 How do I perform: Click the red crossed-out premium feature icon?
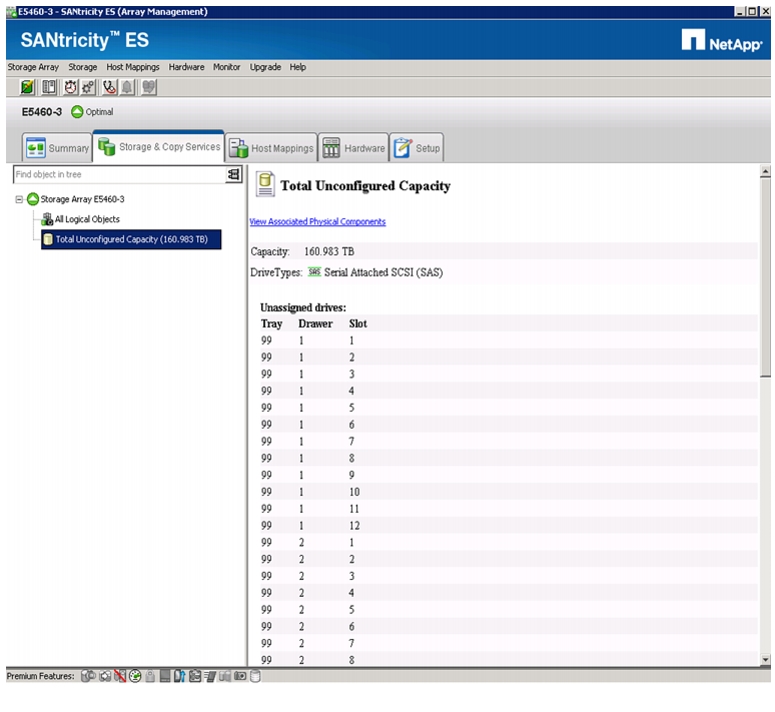tap(120, 676)
